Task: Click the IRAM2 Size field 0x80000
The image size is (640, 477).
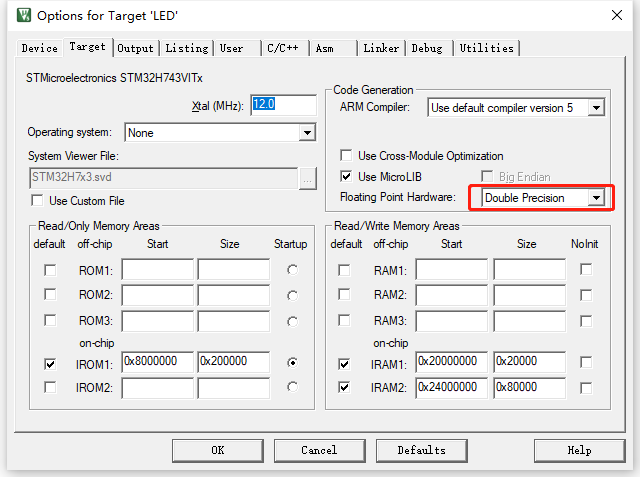Action: click(x=530, y=388)
